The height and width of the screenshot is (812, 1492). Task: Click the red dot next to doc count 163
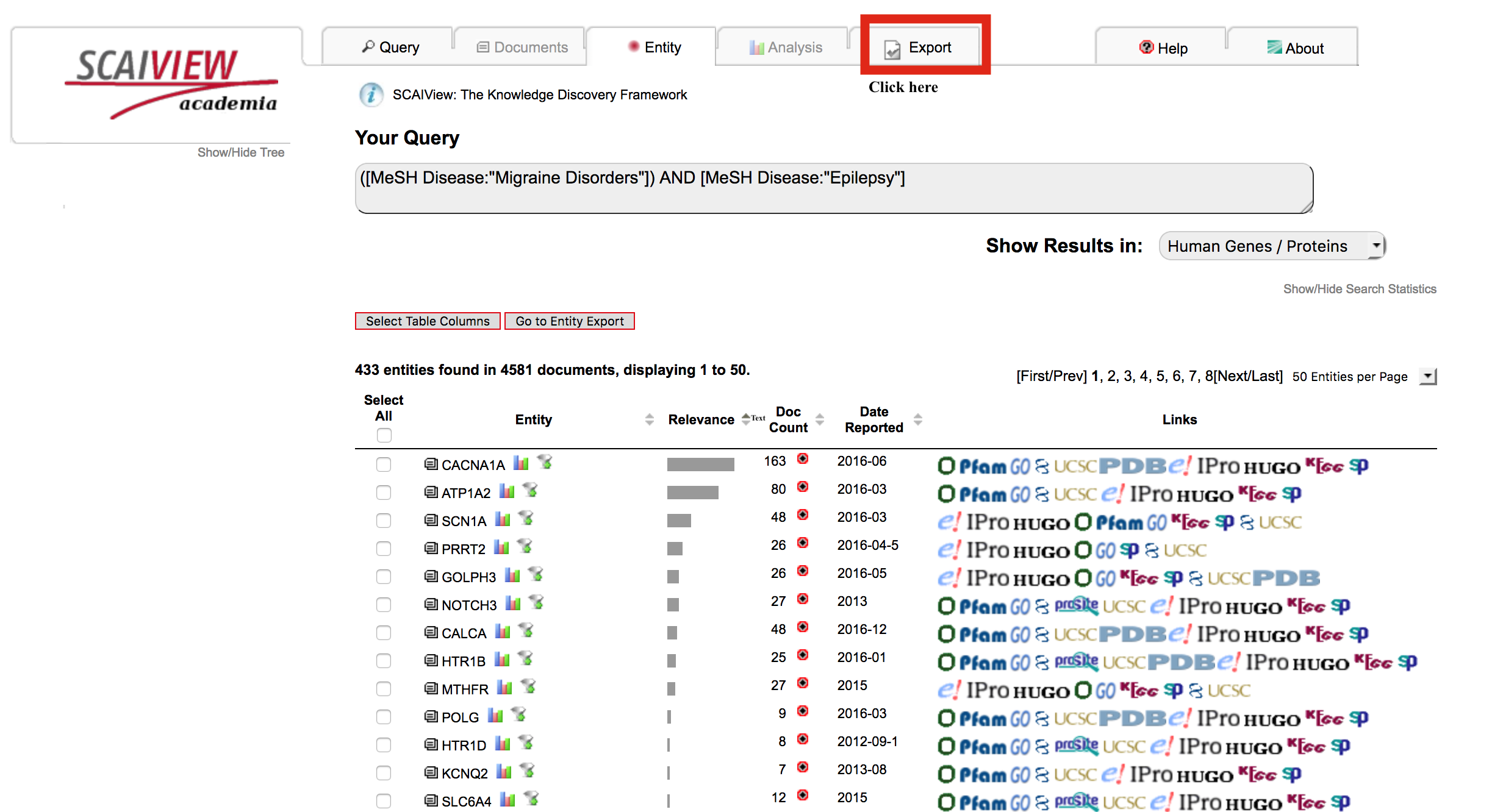tap(803, 459)
